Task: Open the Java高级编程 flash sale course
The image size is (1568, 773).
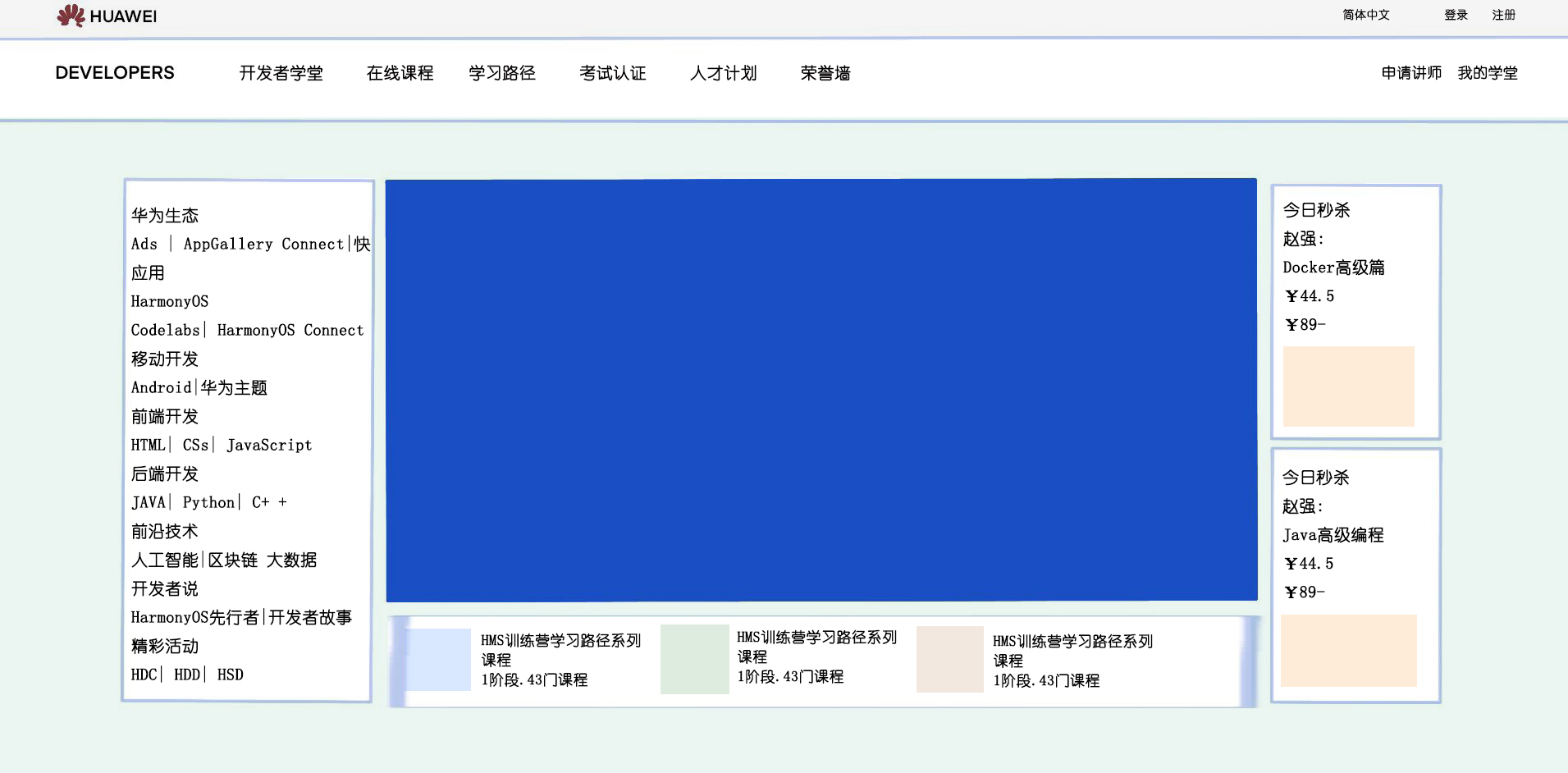Action: point(1333,535)
